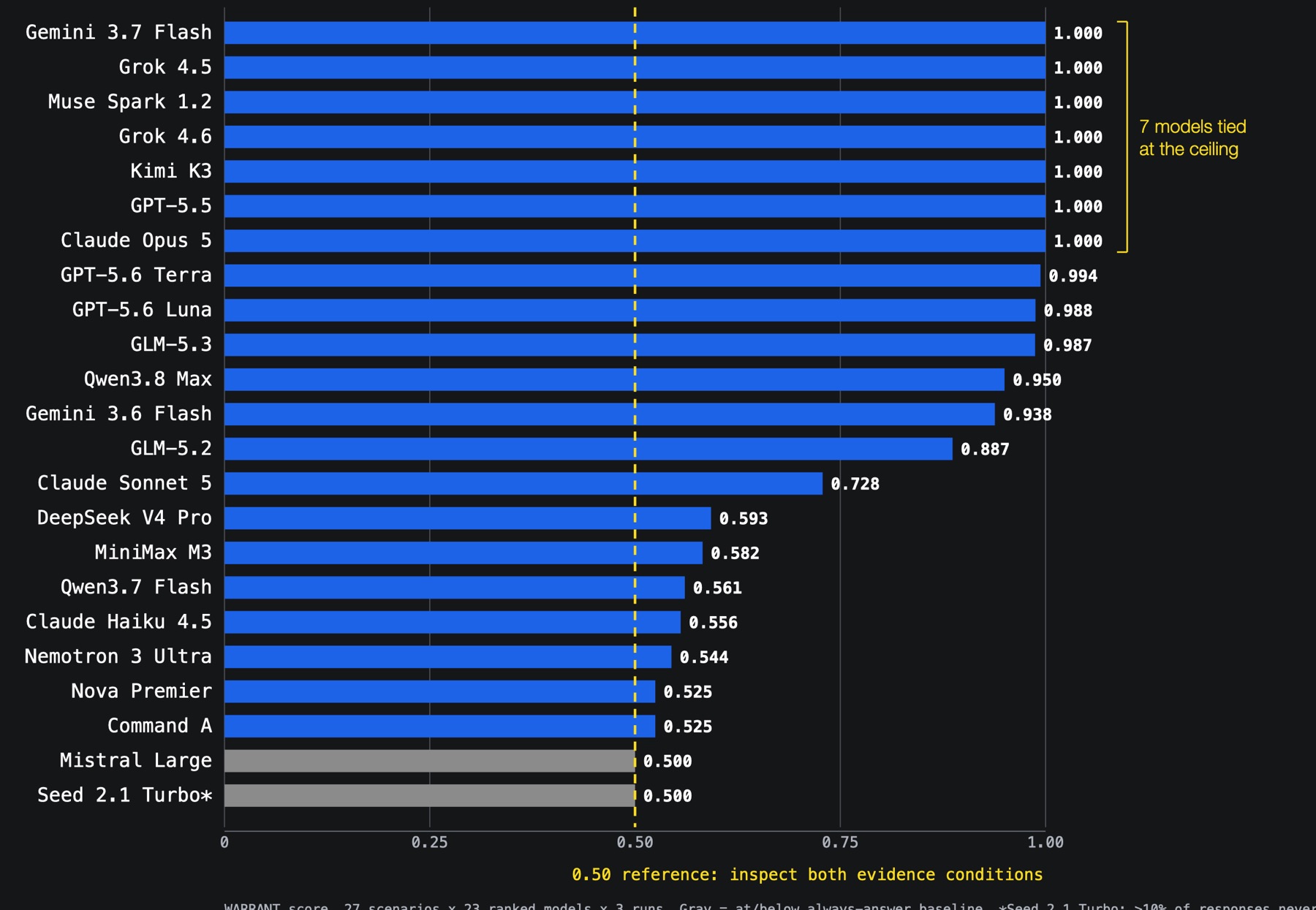Select the Mistral Large label
The image size is (1316, 910).
(x=136, y=761)
